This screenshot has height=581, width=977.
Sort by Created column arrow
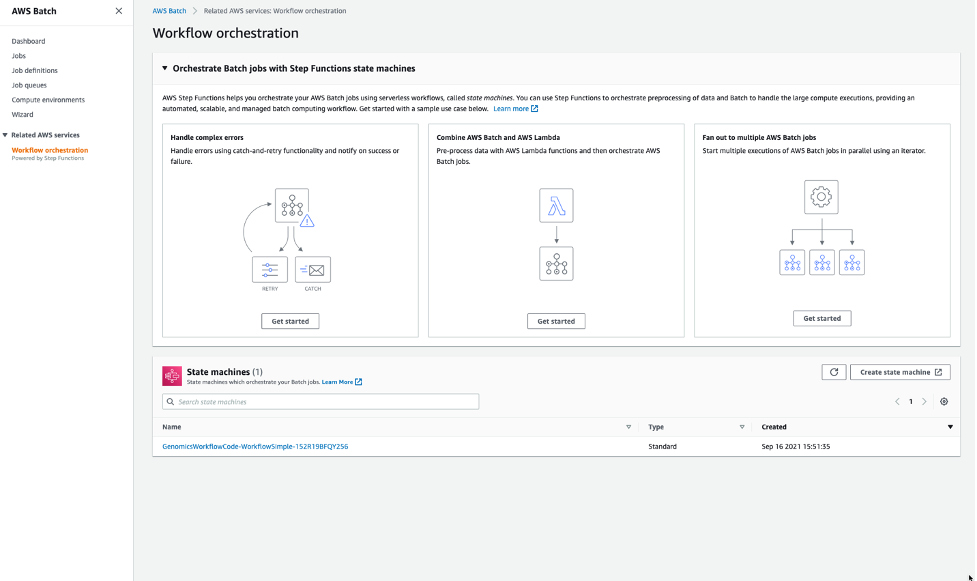[950, 427]
